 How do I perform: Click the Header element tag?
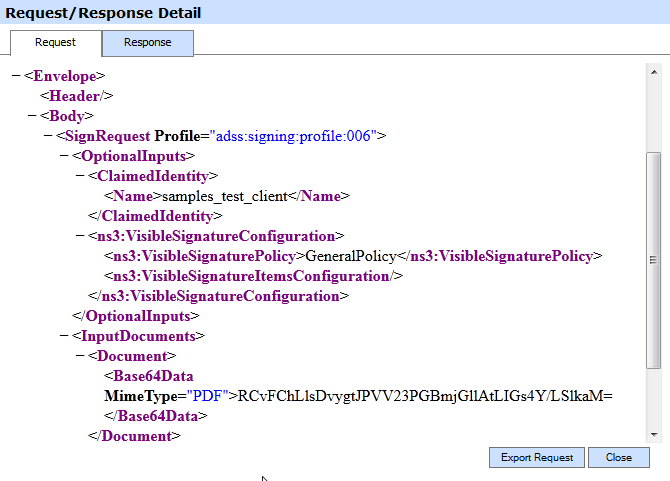[x=76, y=96]
